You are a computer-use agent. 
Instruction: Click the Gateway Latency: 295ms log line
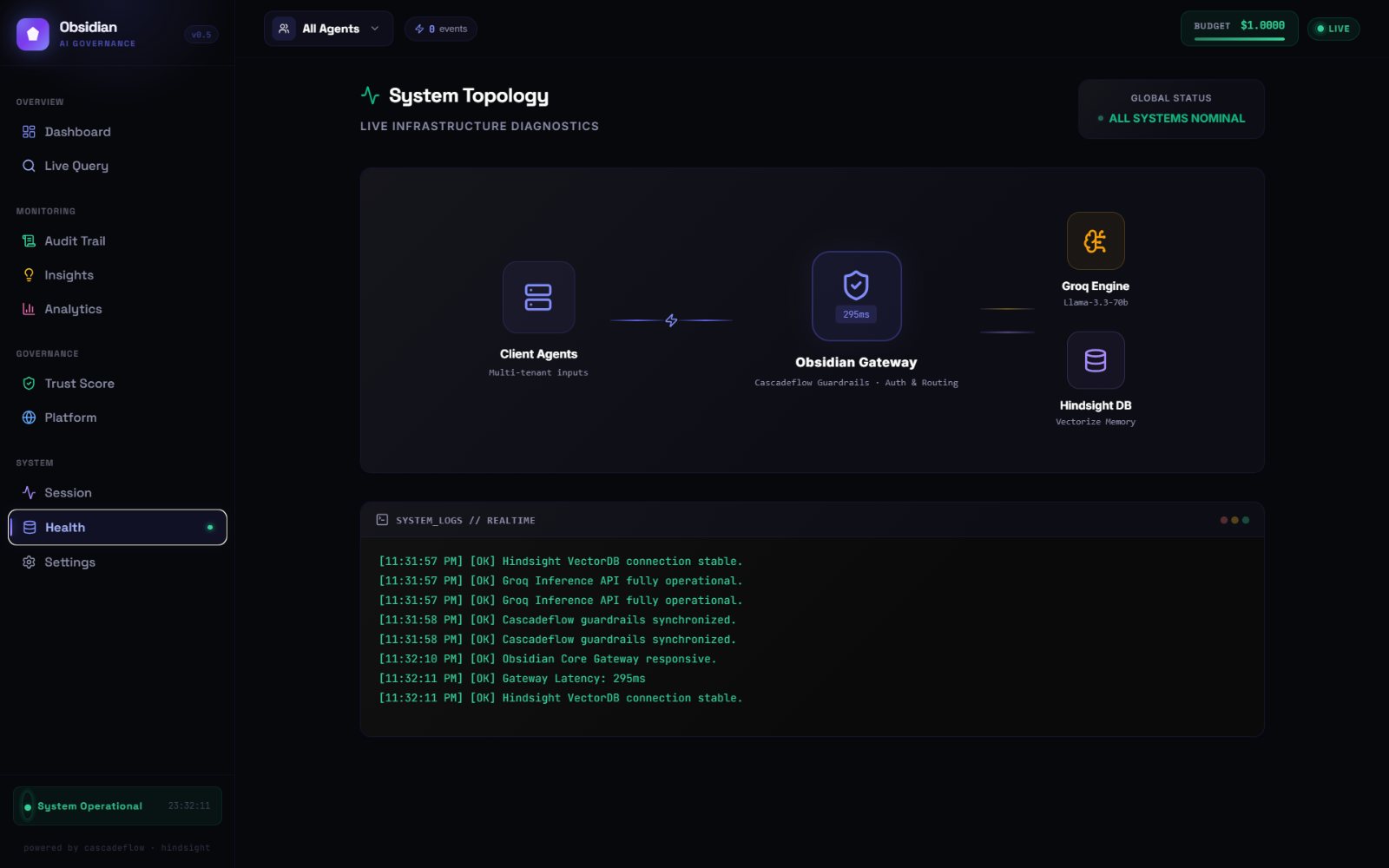[512, 679]
